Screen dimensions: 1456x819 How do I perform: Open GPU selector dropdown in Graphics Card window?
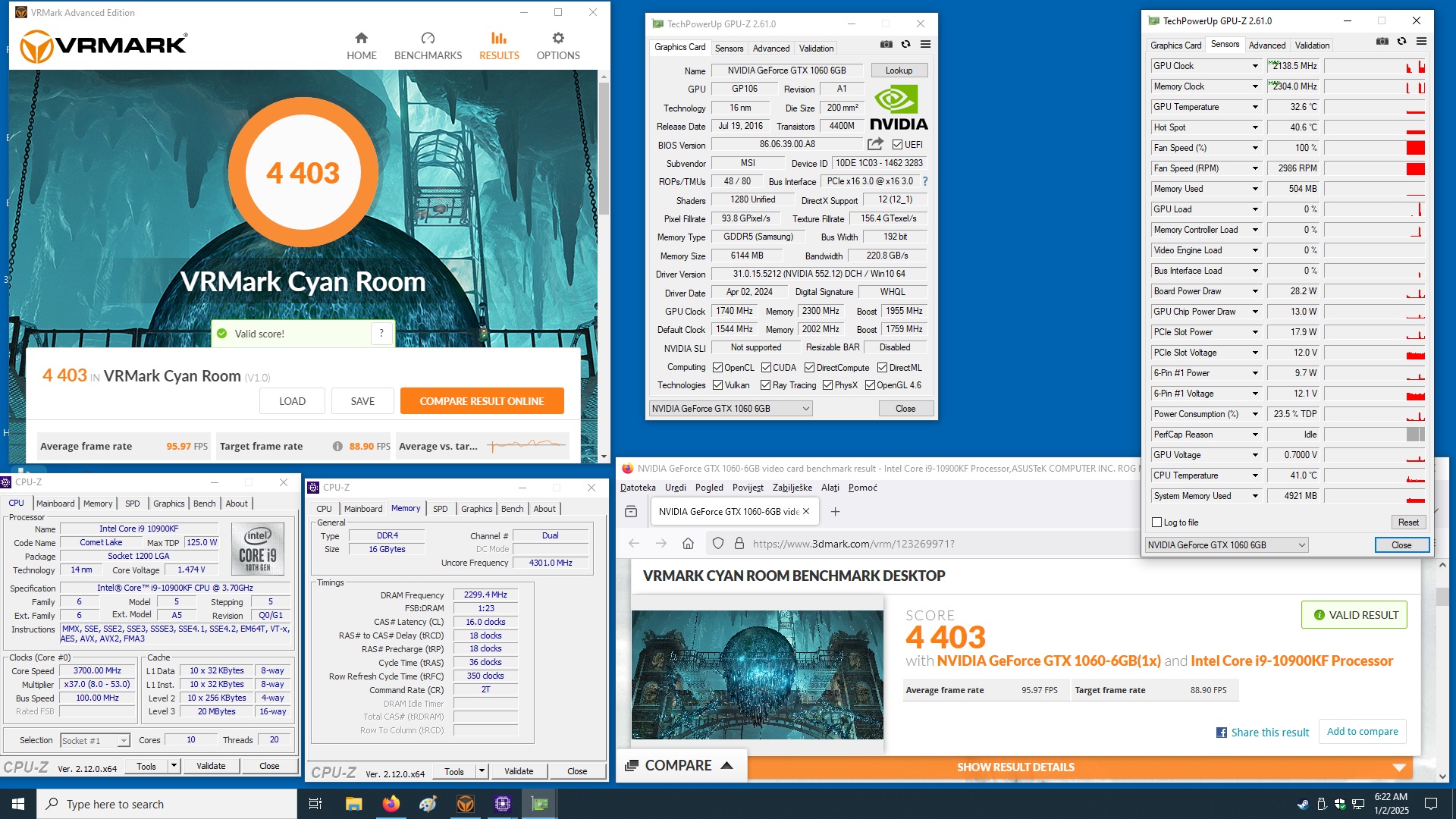(731, 409)
